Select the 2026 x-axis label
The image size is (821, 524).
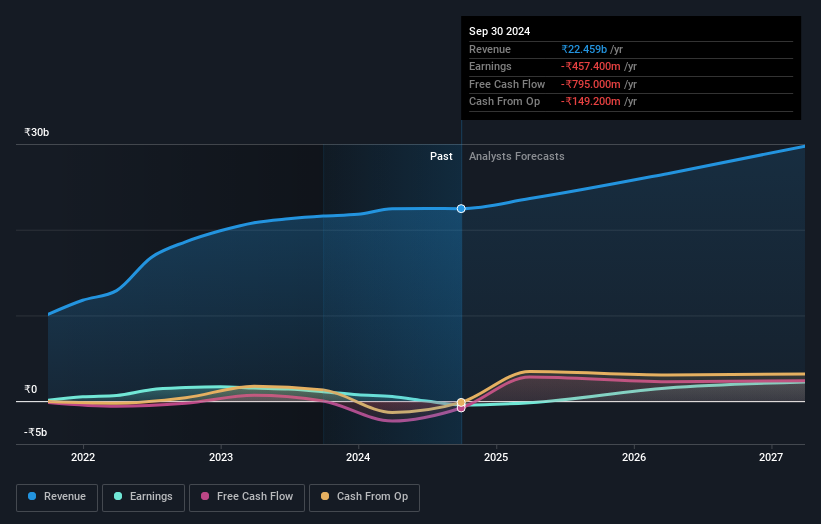[634, 458]
